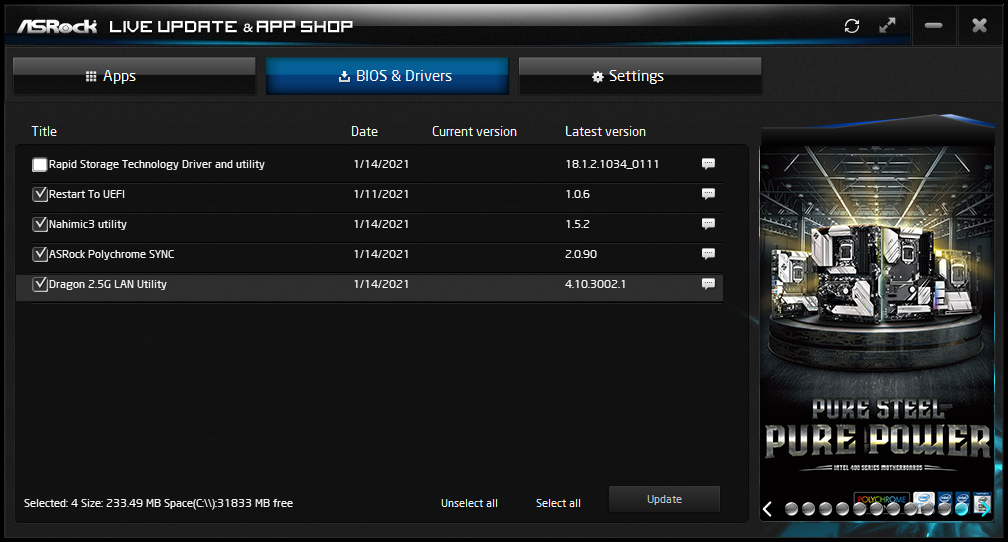Check the Rapid Storage Technology Driver checkbox
The height and width of the screenshot is (542, 1008).
(40, 165)
